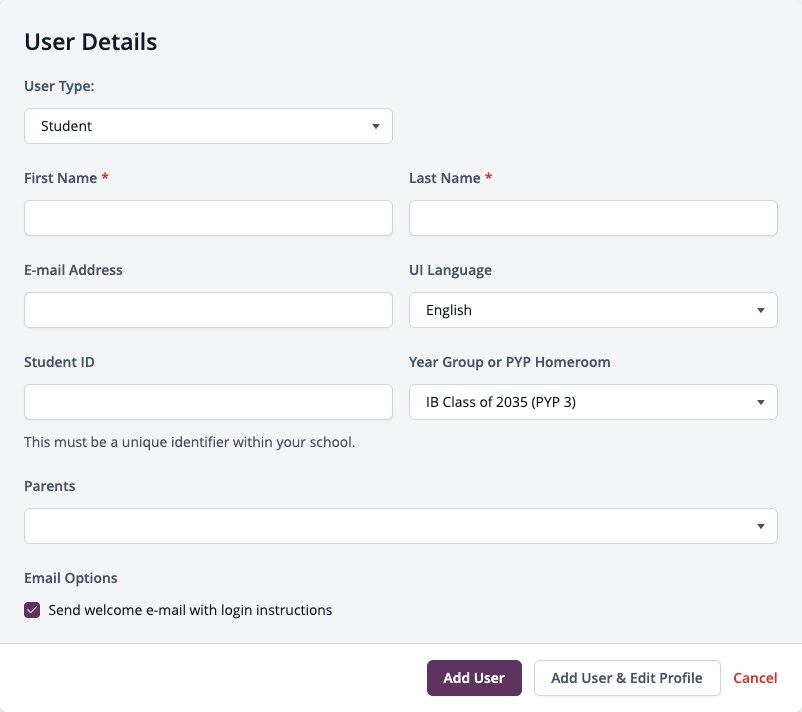The width and height of the screenshot is (802, 712).
Task: Click the arrow icon on User Type select
Action: (376, 126)
